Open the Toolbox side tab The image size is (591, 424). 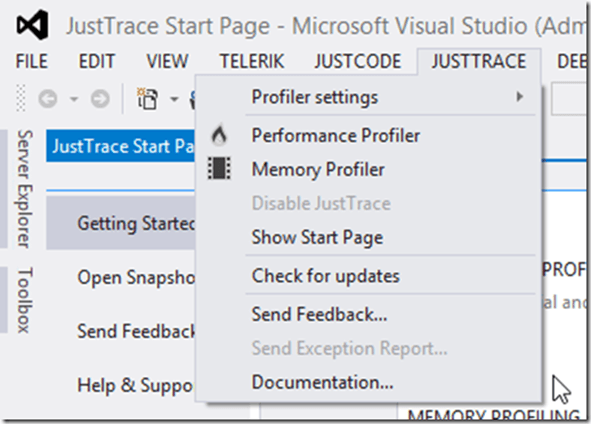tap(24, 300)
